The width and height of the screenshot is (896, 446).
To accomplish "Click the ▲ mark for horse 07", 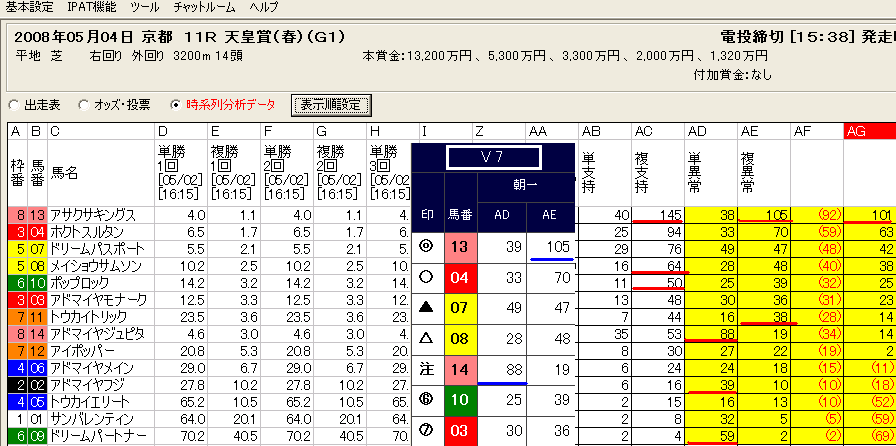I will 426,308.
